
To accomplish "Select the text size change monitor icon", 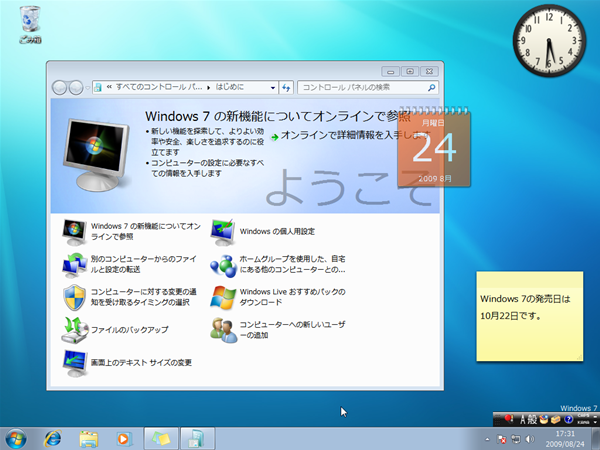I will [75, 363].
